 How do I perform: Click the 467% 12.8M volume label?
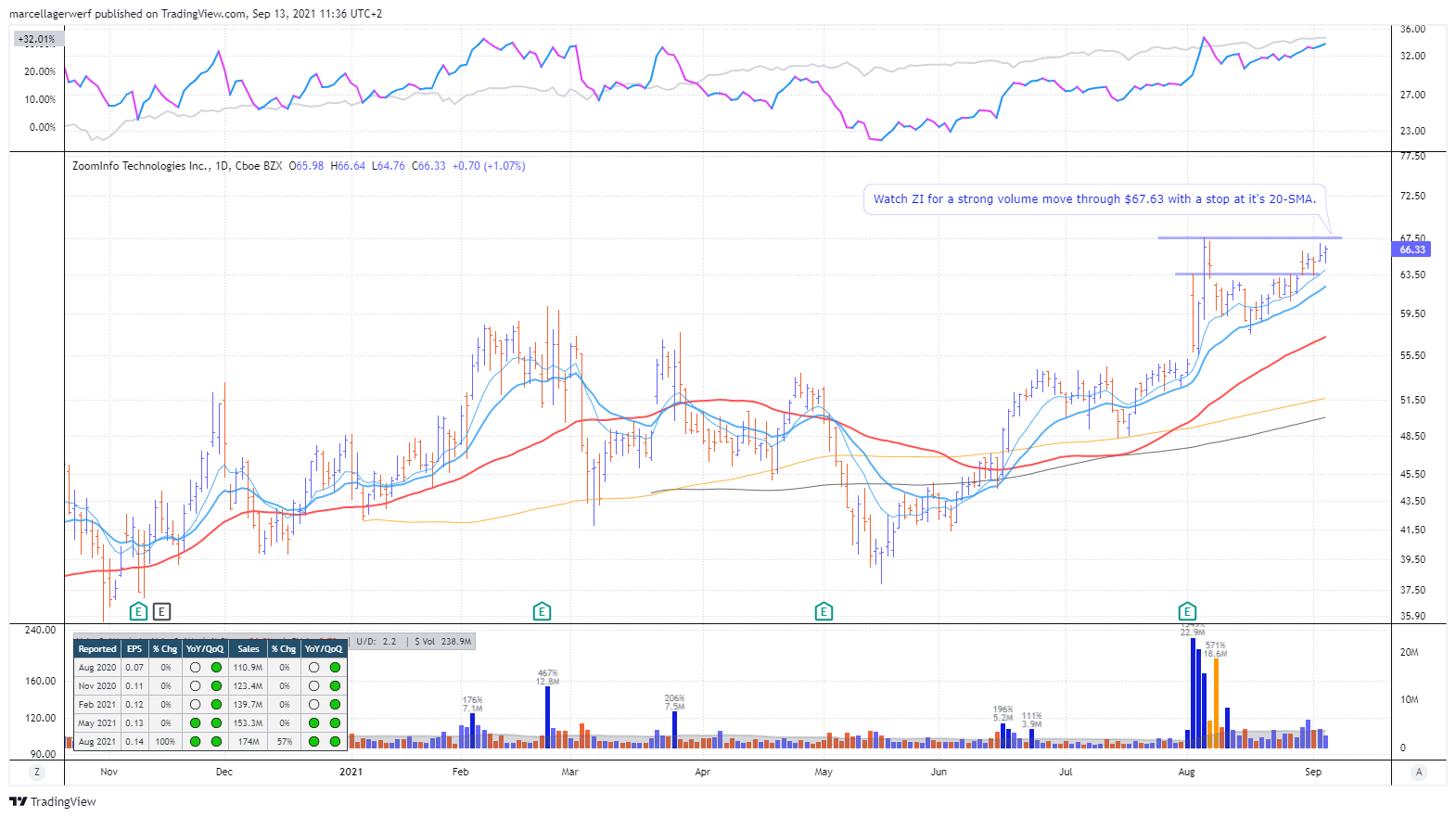[548, 677]
